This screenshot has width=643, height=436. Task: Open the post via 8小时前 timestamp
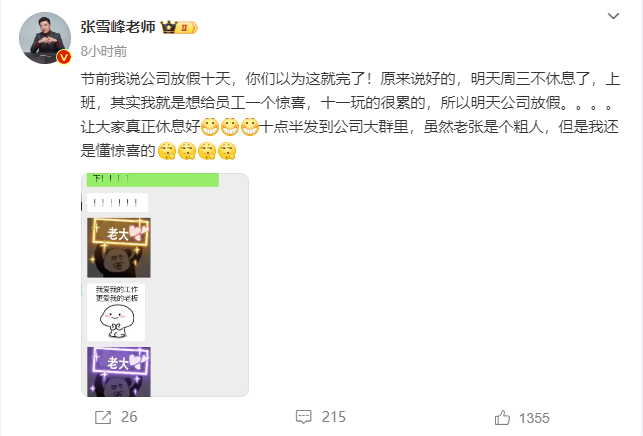[104, 51]
